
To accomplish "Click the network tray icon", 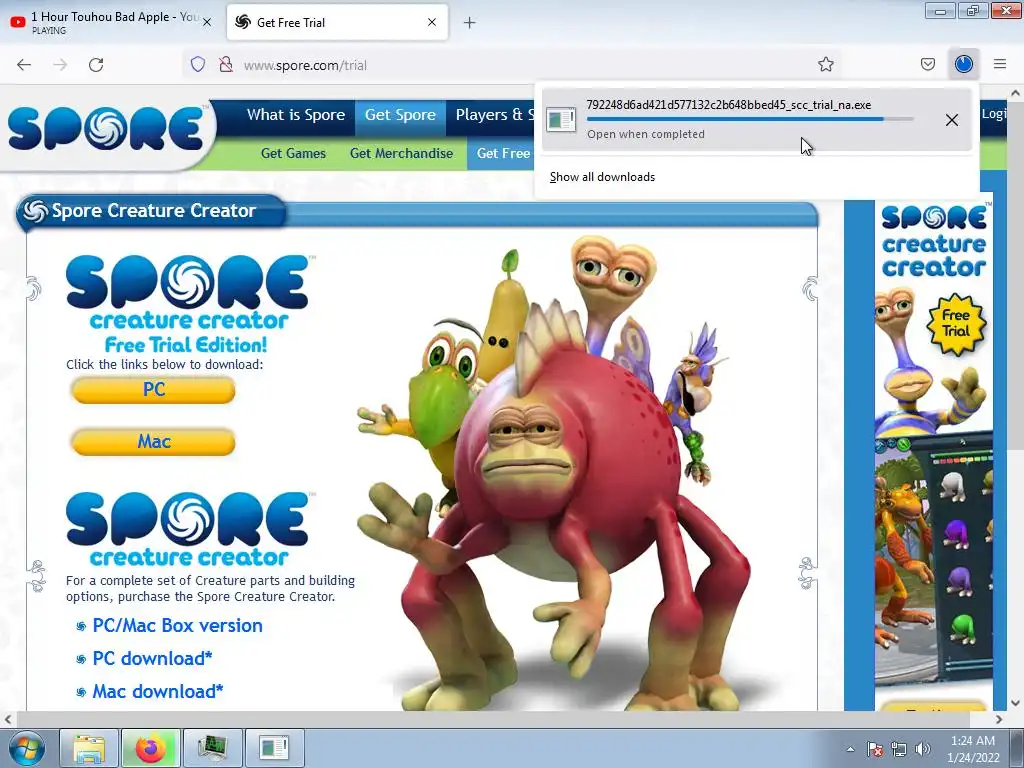I will 899,749.
